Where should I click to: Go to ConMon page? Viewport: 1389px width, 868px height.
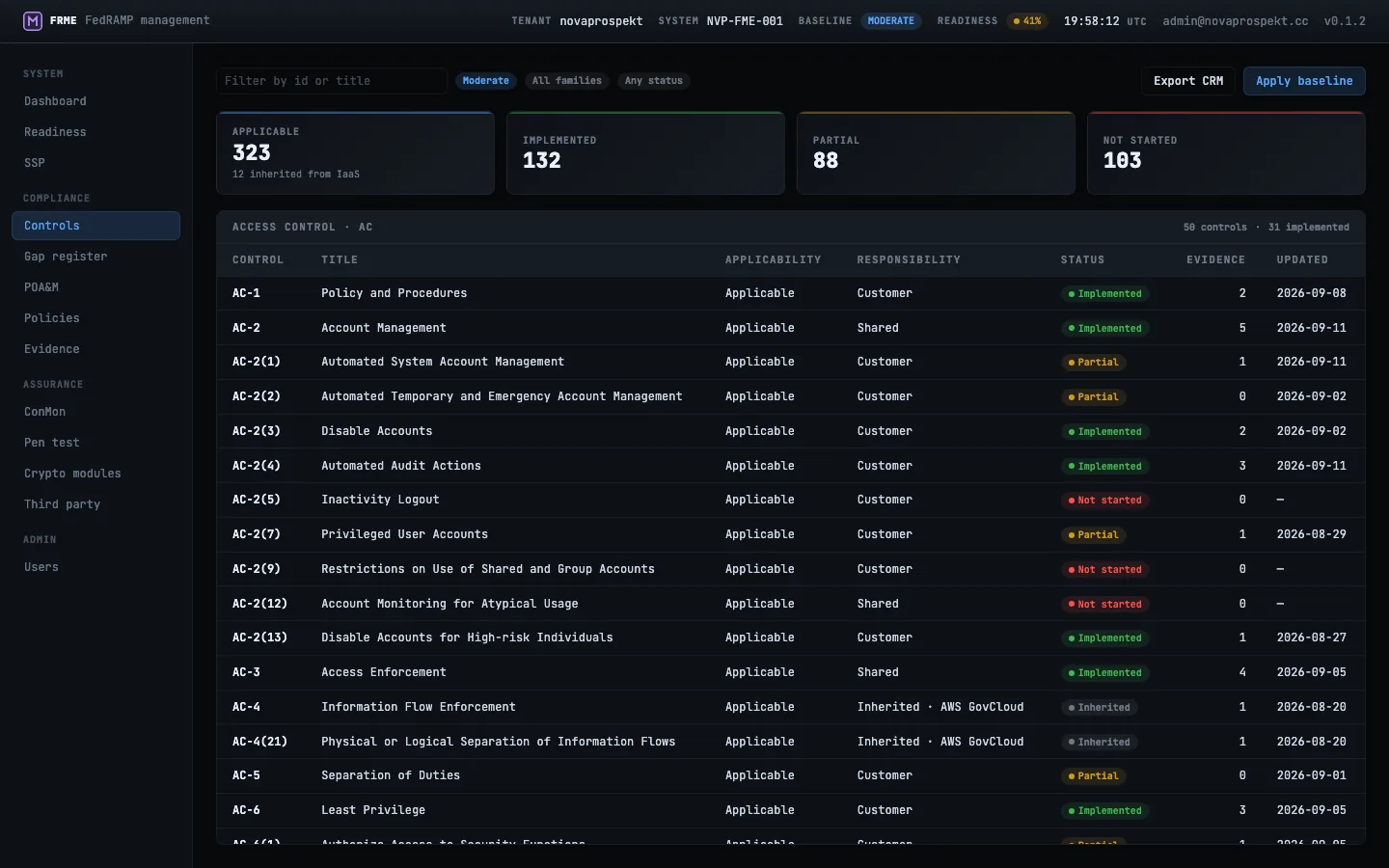[95, 412]
